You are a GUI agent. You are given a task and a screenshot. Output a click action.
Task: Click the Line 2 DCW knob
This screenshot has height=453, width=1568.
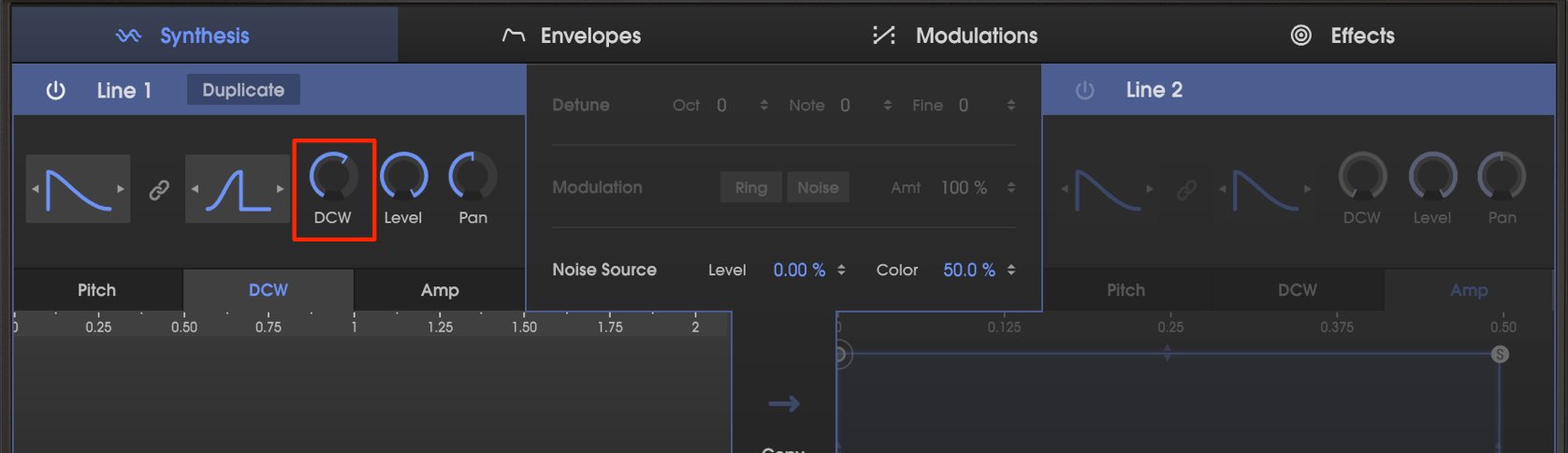1362,176
